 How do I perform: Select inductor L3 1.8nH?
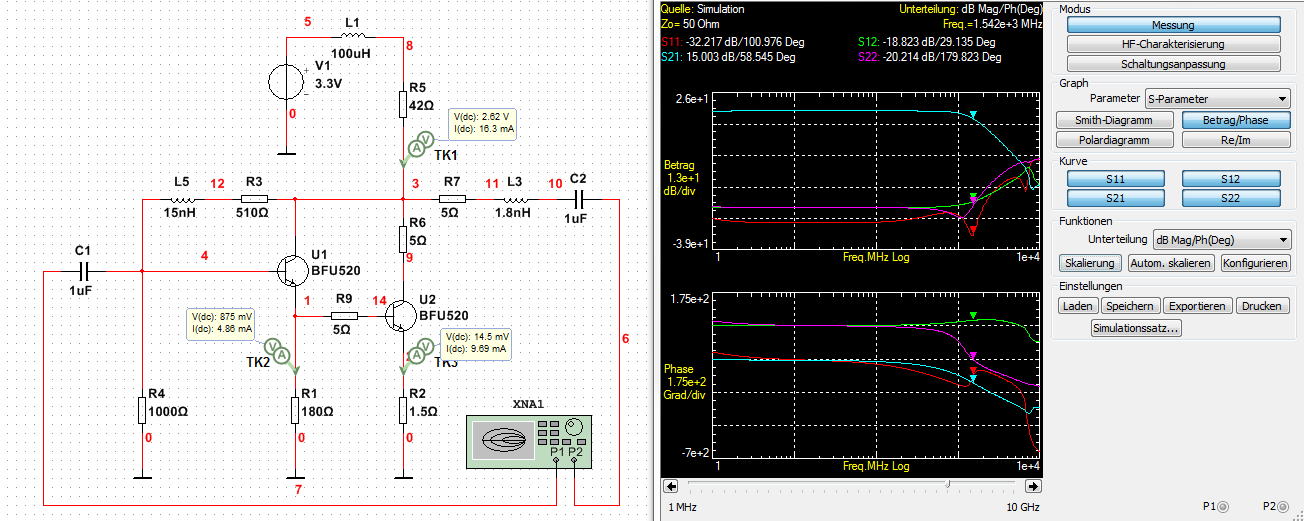tap(515, 199)
